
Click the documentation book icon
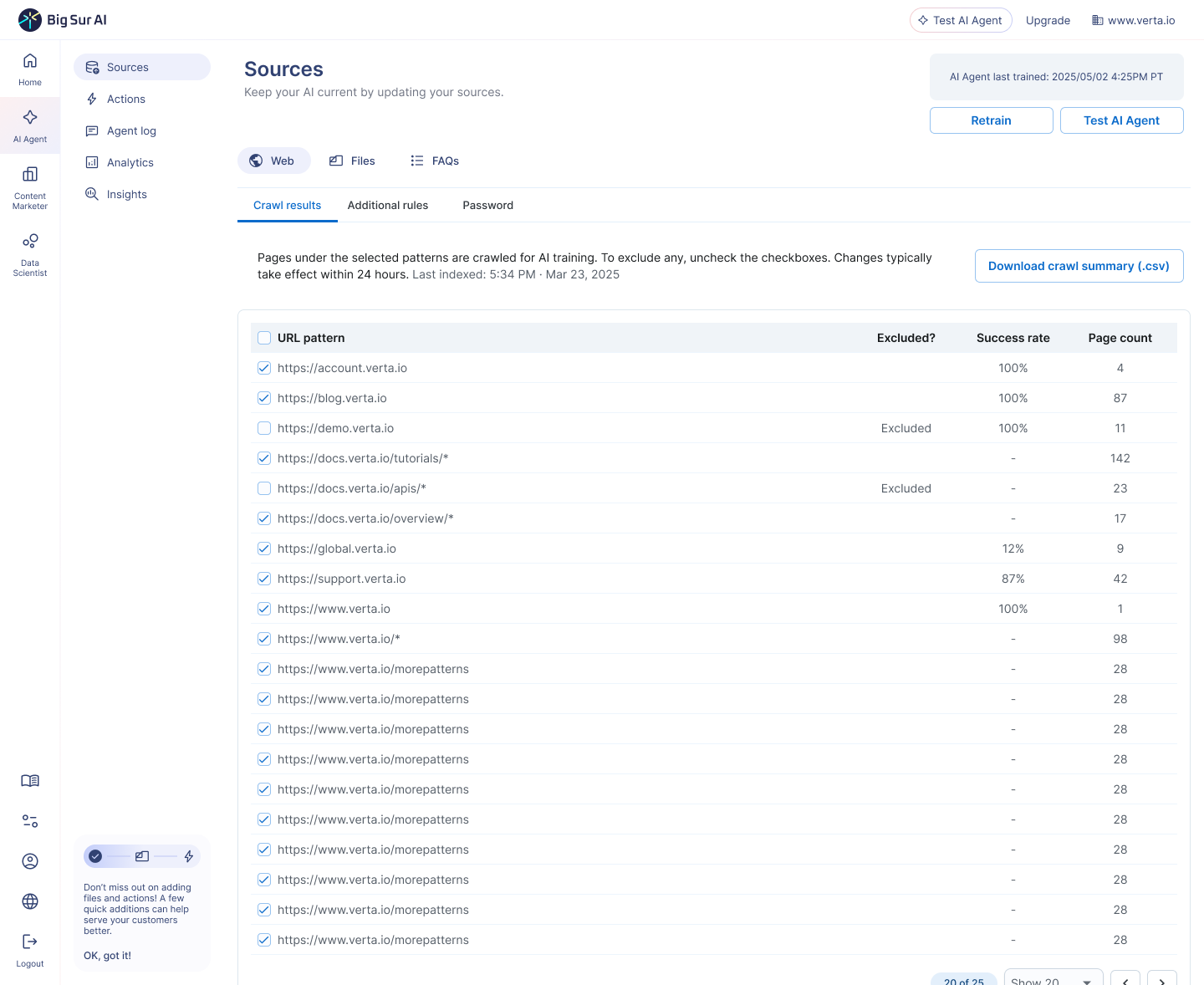pos(30,781)
